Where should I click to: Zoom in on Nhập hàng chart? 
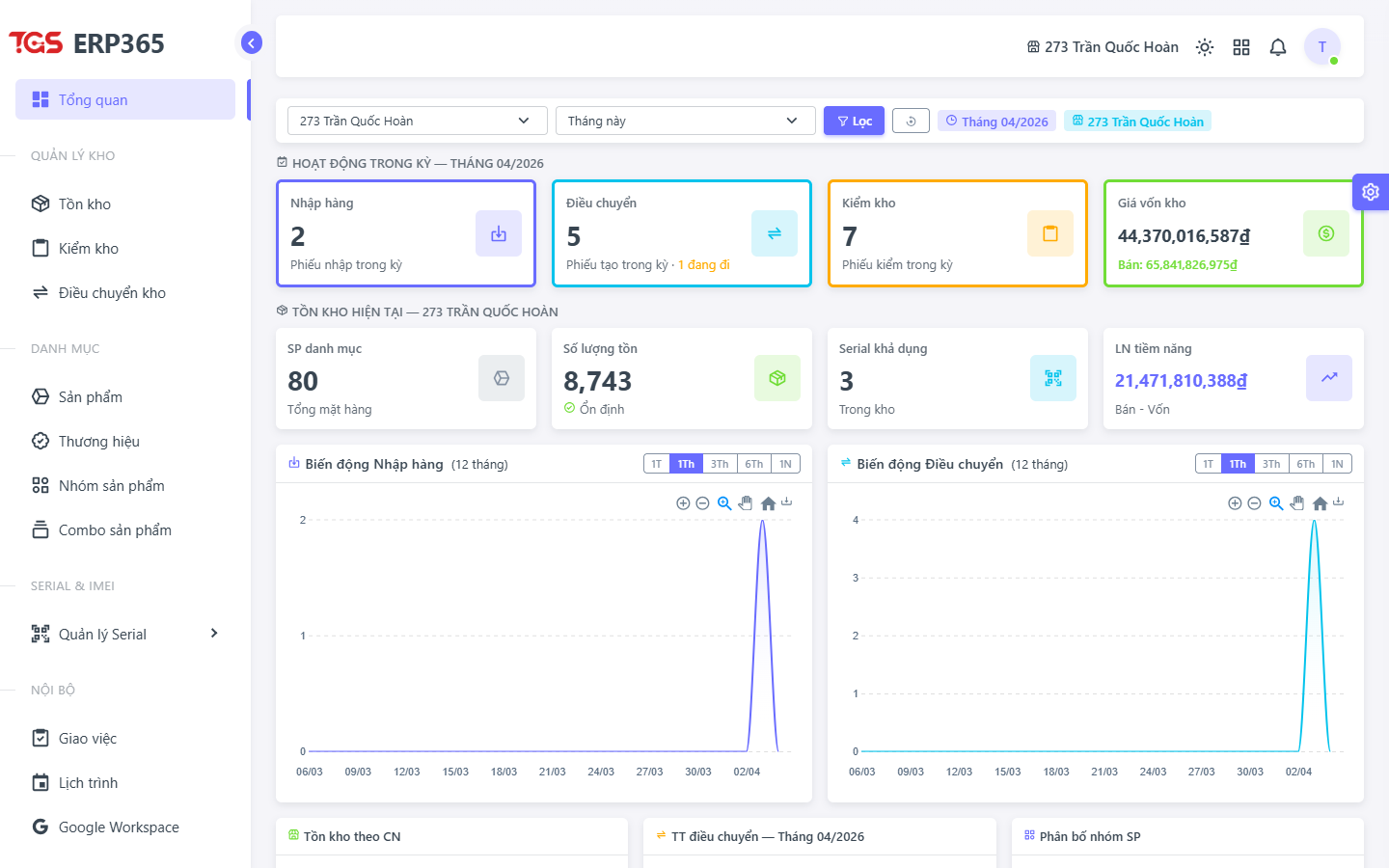click(683, 503)
